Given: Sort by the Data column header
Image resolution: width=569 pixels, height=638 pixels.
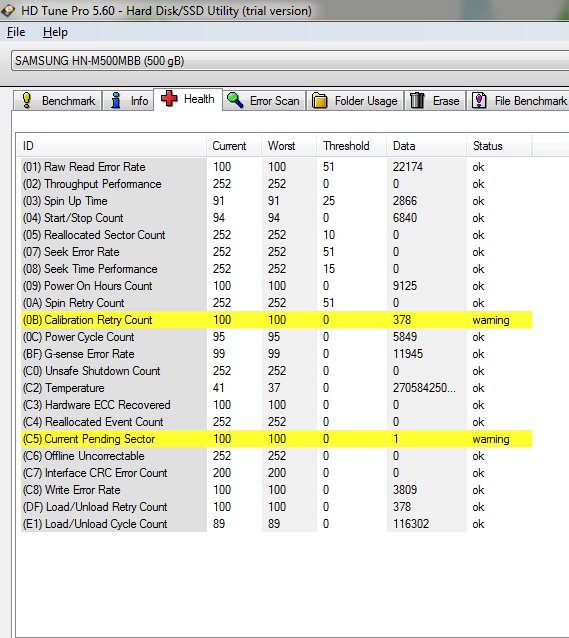Looking at the screenshot, I should (427, 146).
